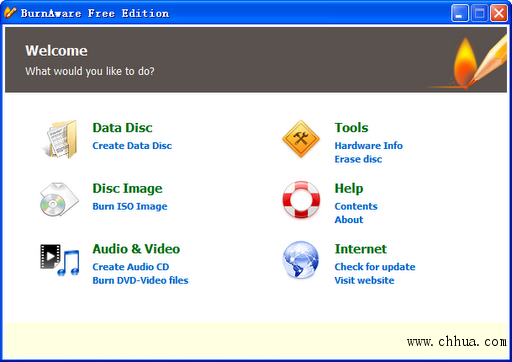Click the BurnAware title bar app icon
Viewport: 512px width, 362px height.
(x=10, y=13)
